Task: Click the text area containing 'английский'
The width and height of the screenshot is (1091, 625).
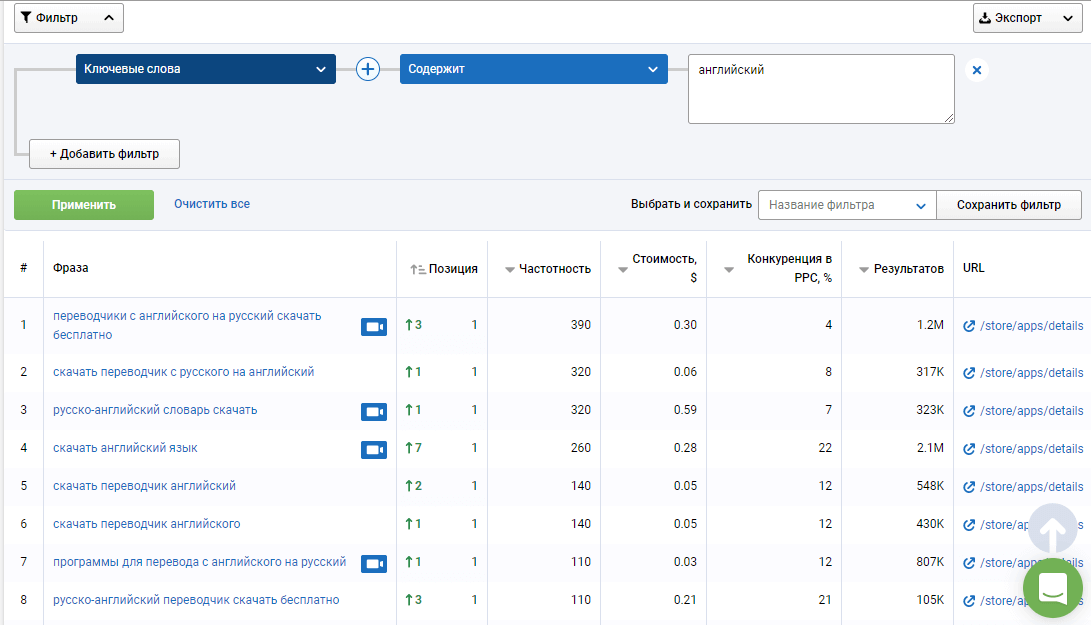Action: [821, 89]
